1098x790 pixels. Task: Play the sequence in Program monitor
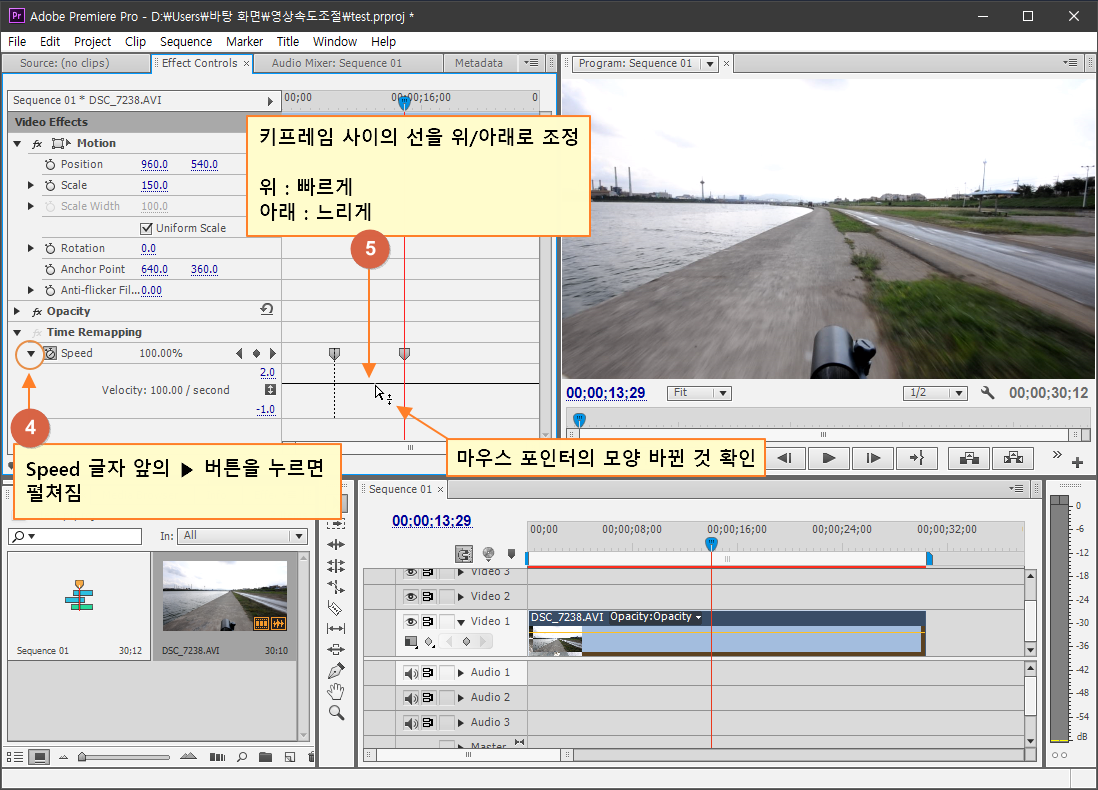[828, 458]
